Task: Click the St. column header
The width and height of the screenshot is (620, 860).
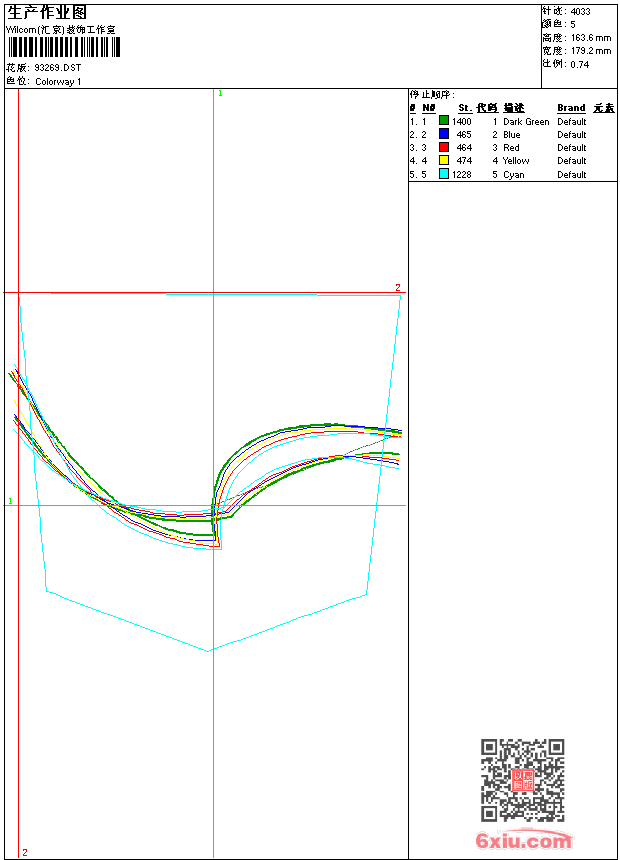Action: pos(464,108)
